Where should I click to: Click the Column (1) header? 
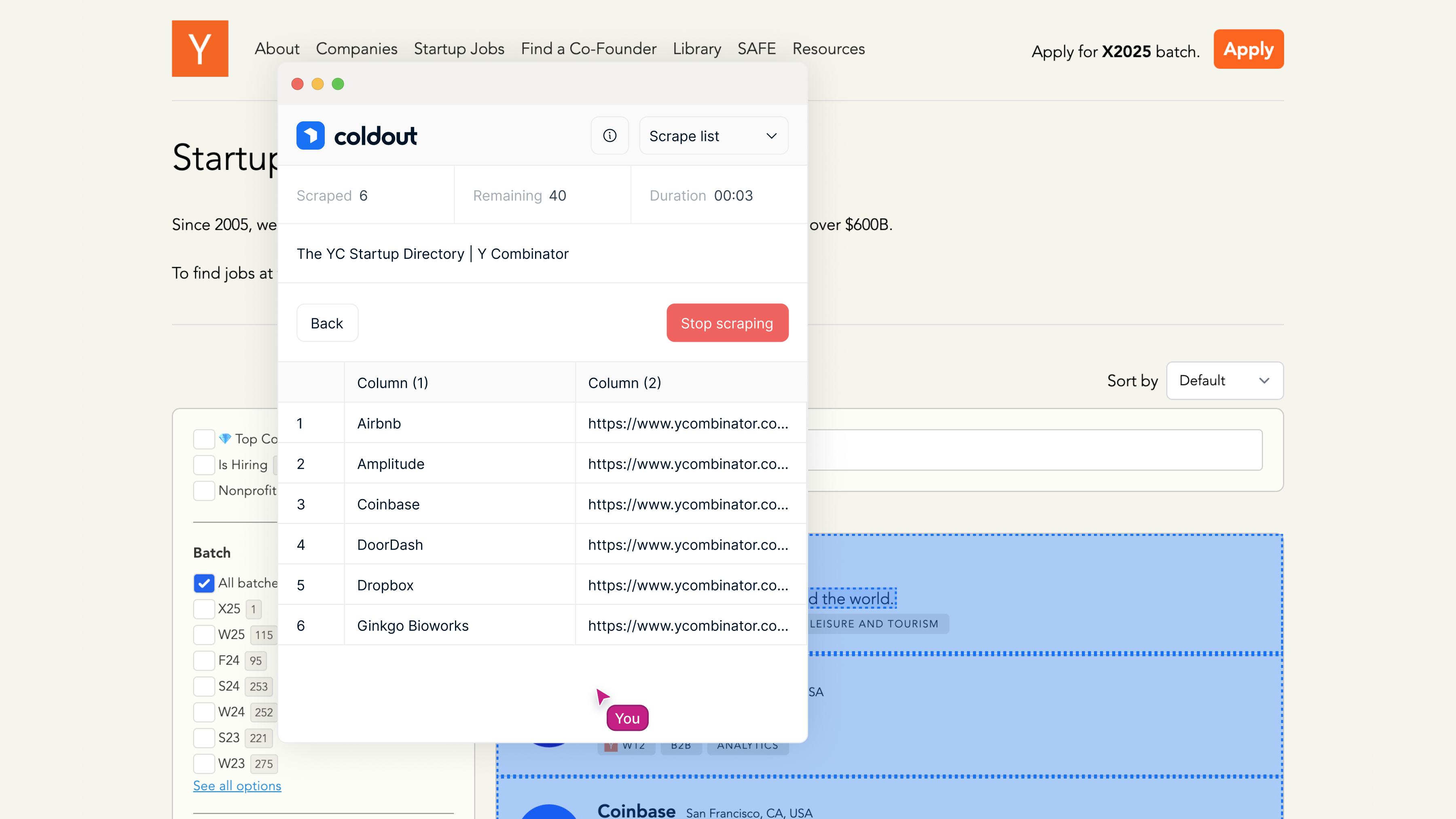point(459,383)
